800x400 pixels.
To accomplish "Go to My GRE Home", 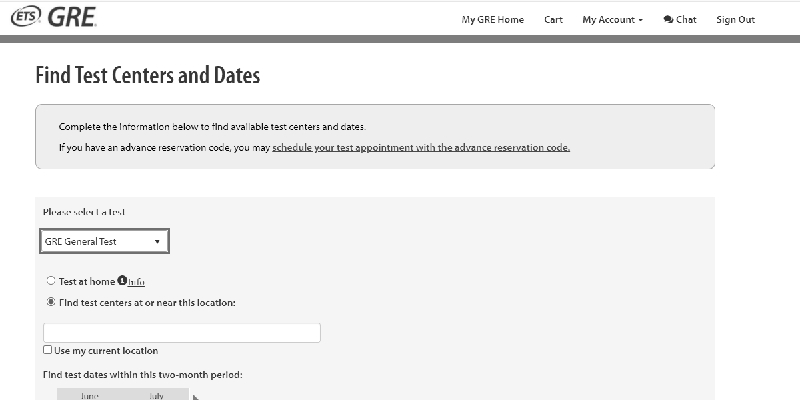I will [492, 20].
